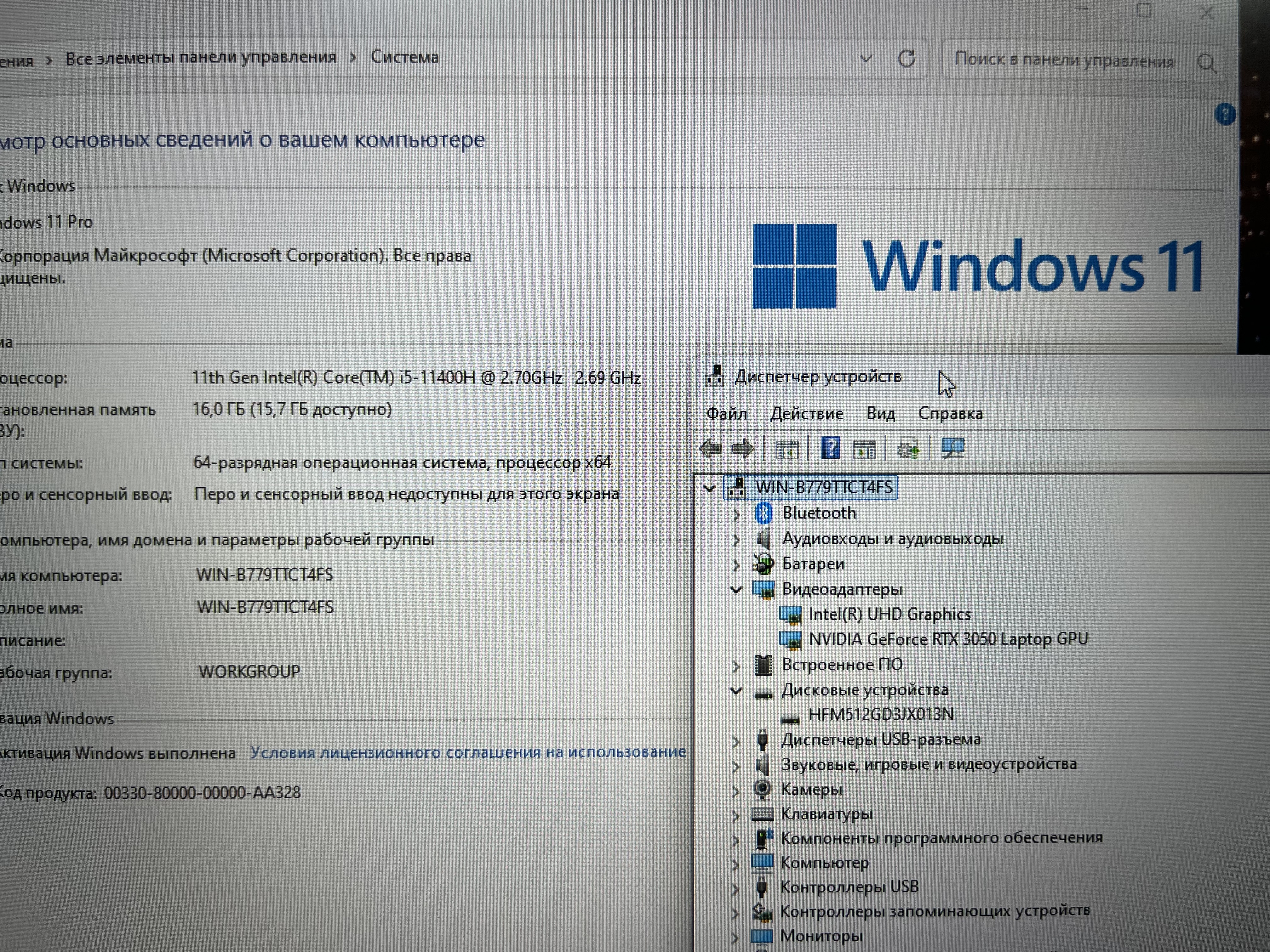This screenshot has width=1270, height=952.
Task: Open the address bar history dropdown
Action: click(866, 59)
